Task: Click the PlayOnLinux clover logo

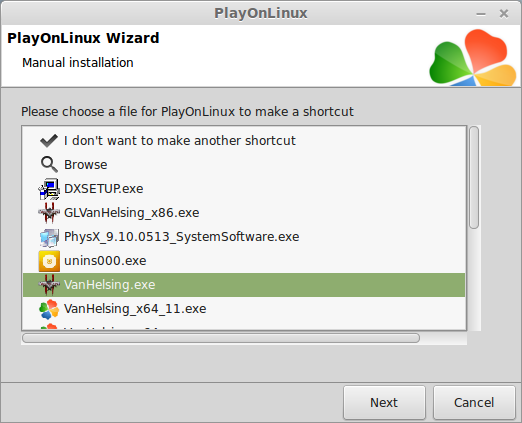Action: click(x=473, y=57)
